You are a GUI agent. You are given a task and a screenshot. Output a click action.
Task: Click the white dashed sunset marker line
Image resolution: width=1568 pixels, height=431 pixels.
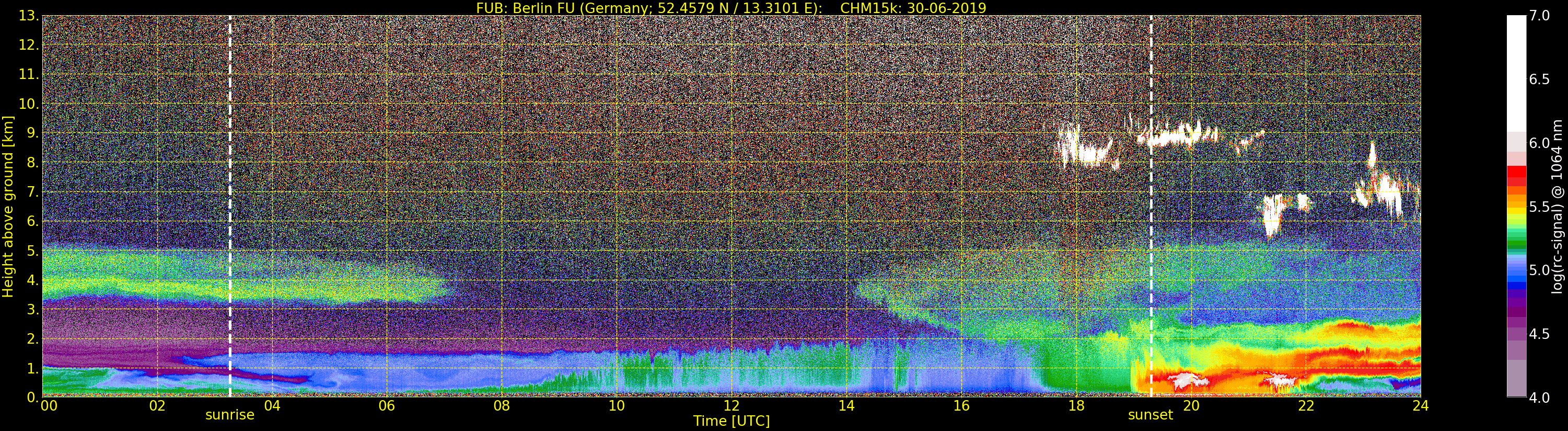[1151, 207]
